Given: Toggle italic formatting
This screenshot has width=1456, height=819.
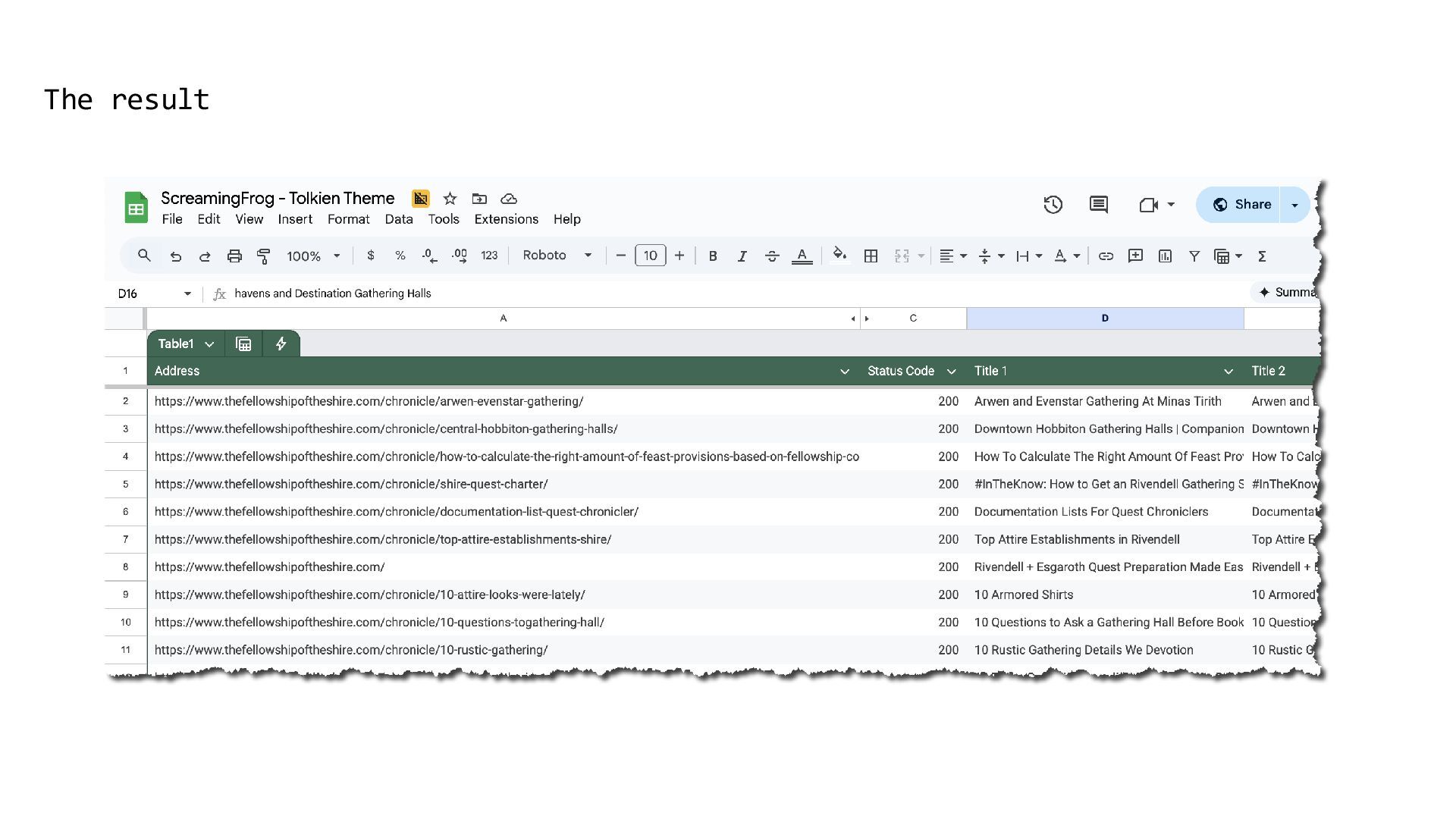Looking at the screenshot, I should click(742, 256).
